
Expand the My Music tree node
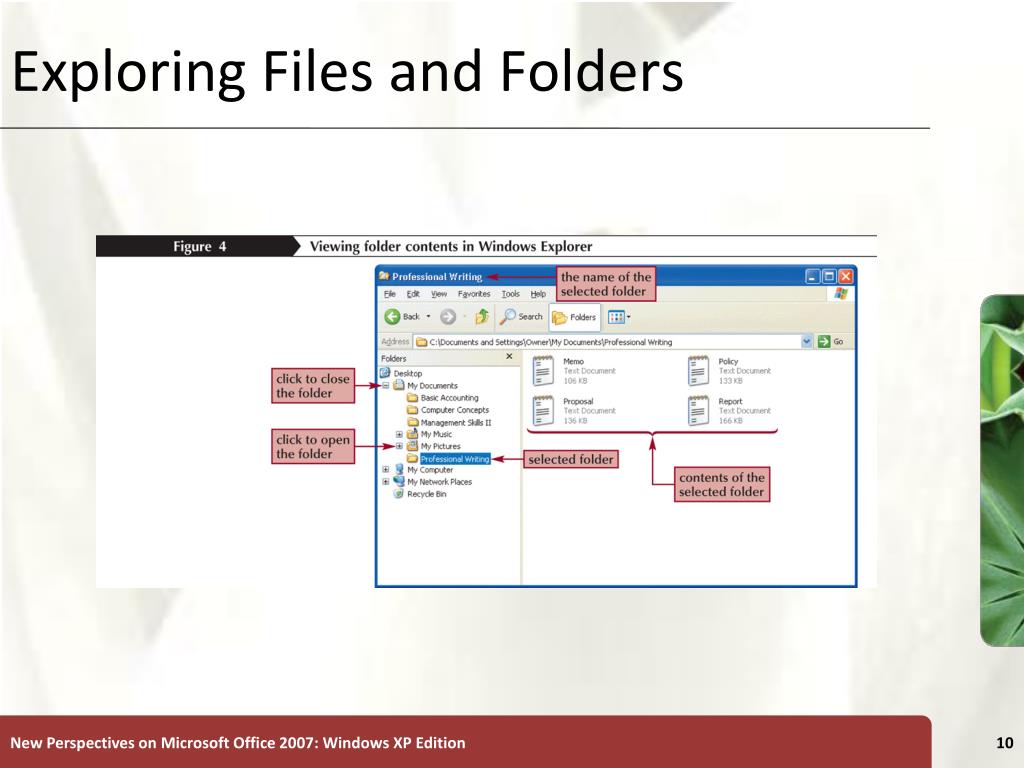click(399, 434)
